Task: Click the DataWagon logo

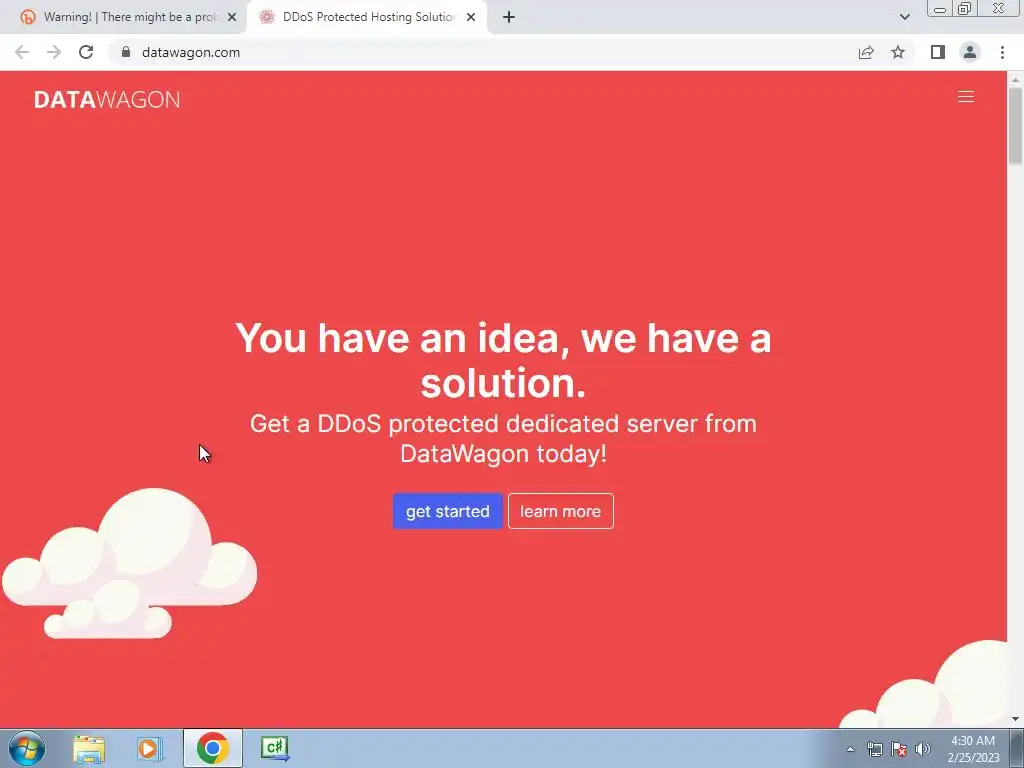Action: 107,99
